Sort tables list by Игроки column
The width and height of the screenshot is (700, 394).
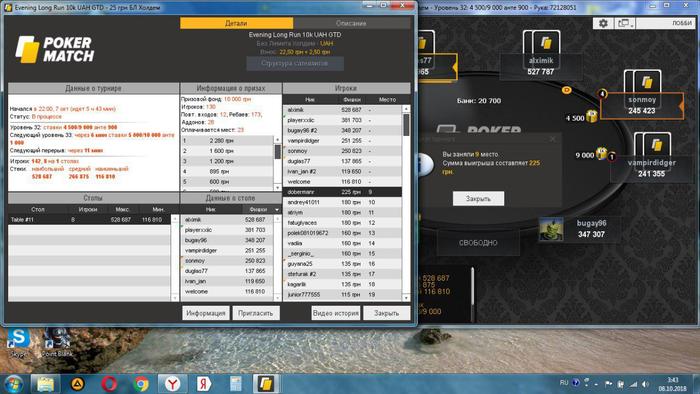pyautogui.click(x=88, y=209)
